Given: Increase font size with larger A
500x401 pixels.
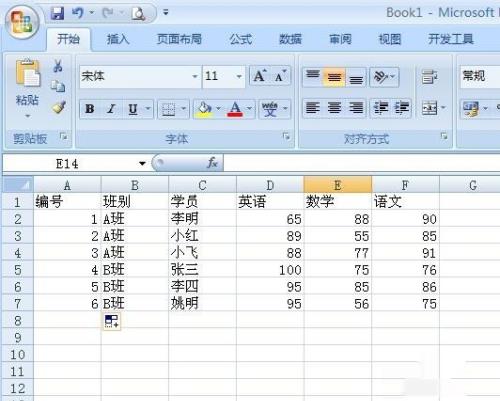Looking at the screenshot, I should [260, 76].
